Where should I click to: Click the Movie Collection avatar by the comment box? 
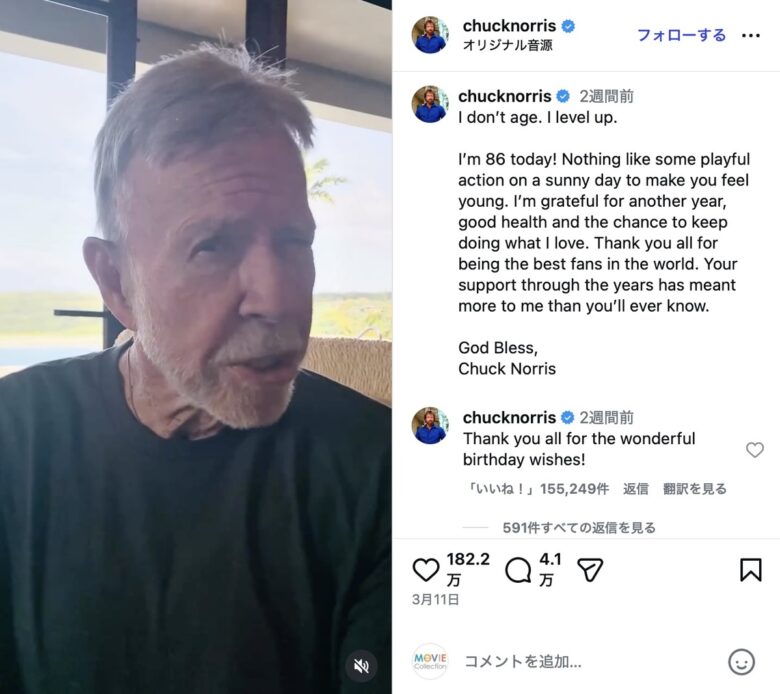(x=430, y=661)
